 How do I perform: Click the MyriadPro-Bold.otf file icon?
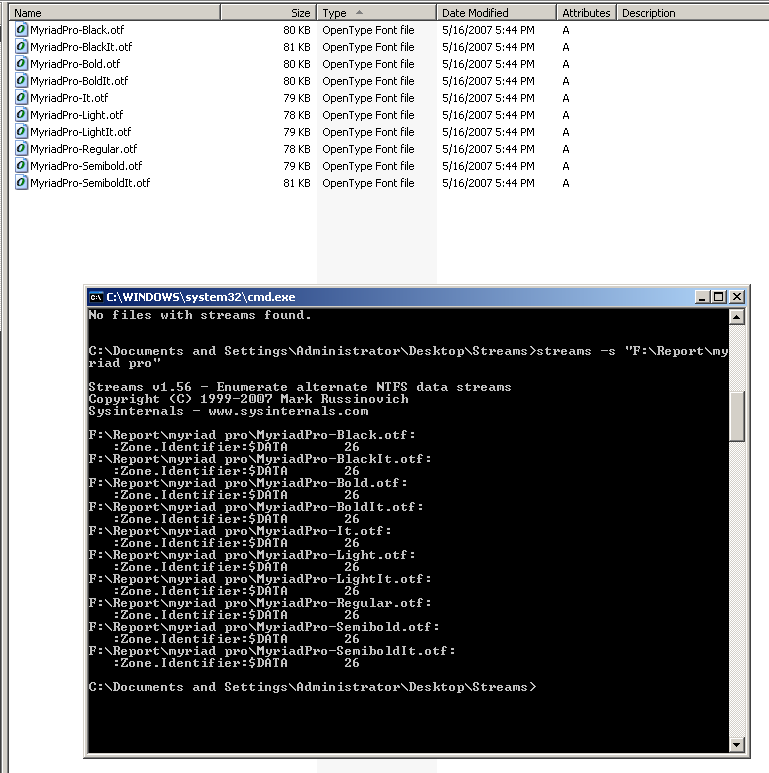(21, 64)
